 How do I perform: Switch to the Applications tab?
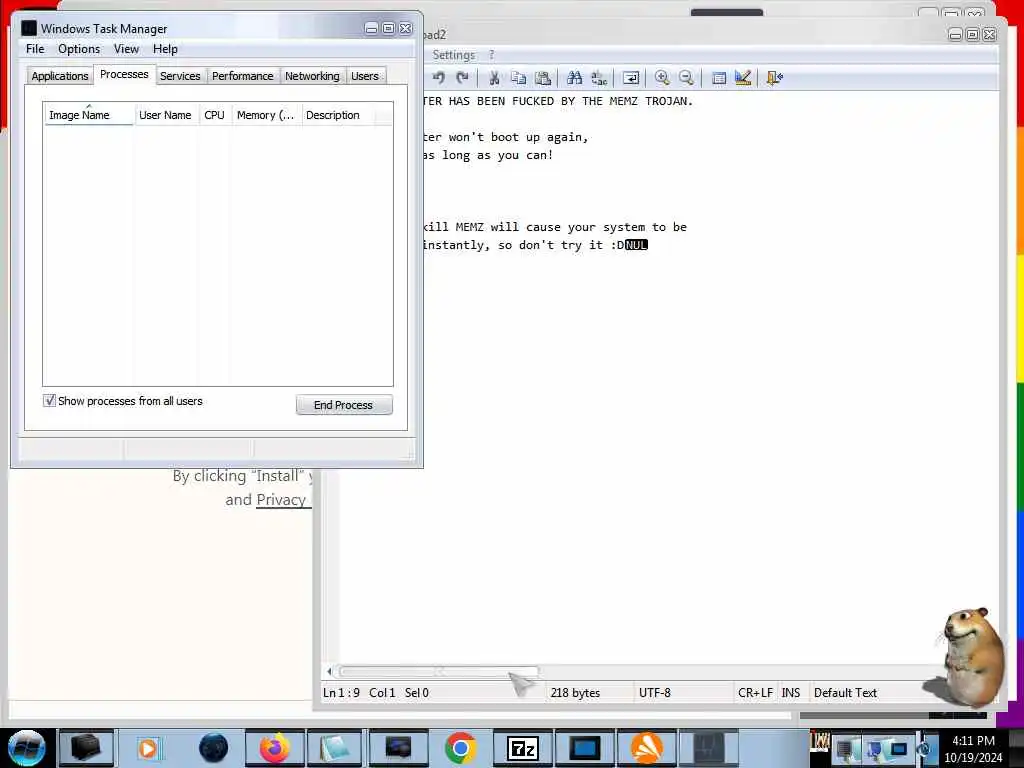coord(60,76)
